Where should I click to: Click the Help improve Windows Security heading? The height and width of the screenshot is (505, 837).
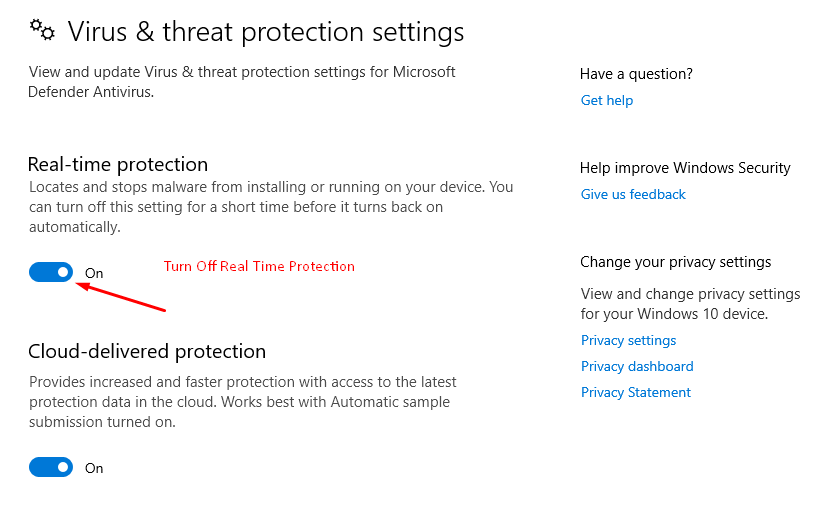point(685,168)
